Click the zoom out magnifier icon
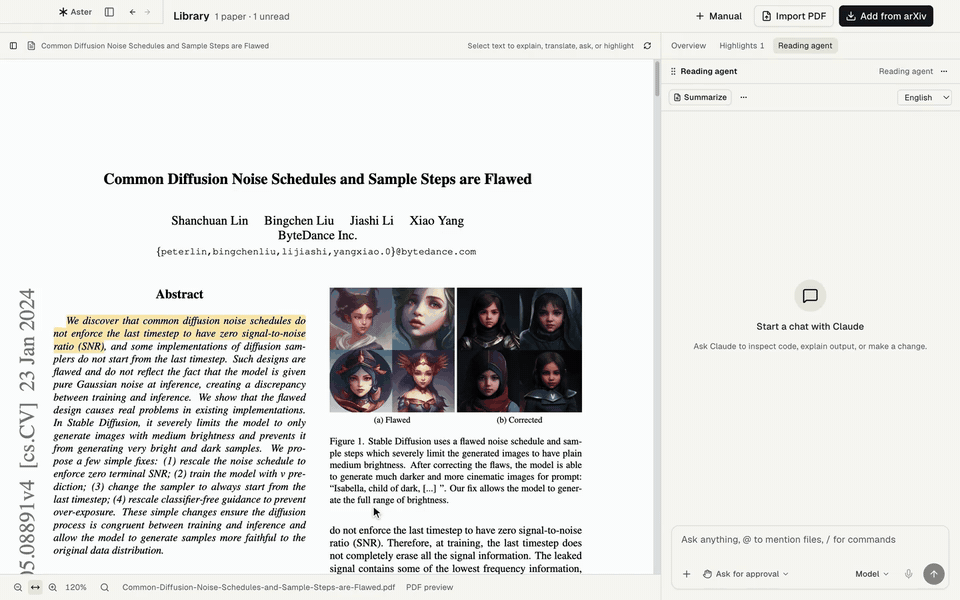 click(18, 587)
